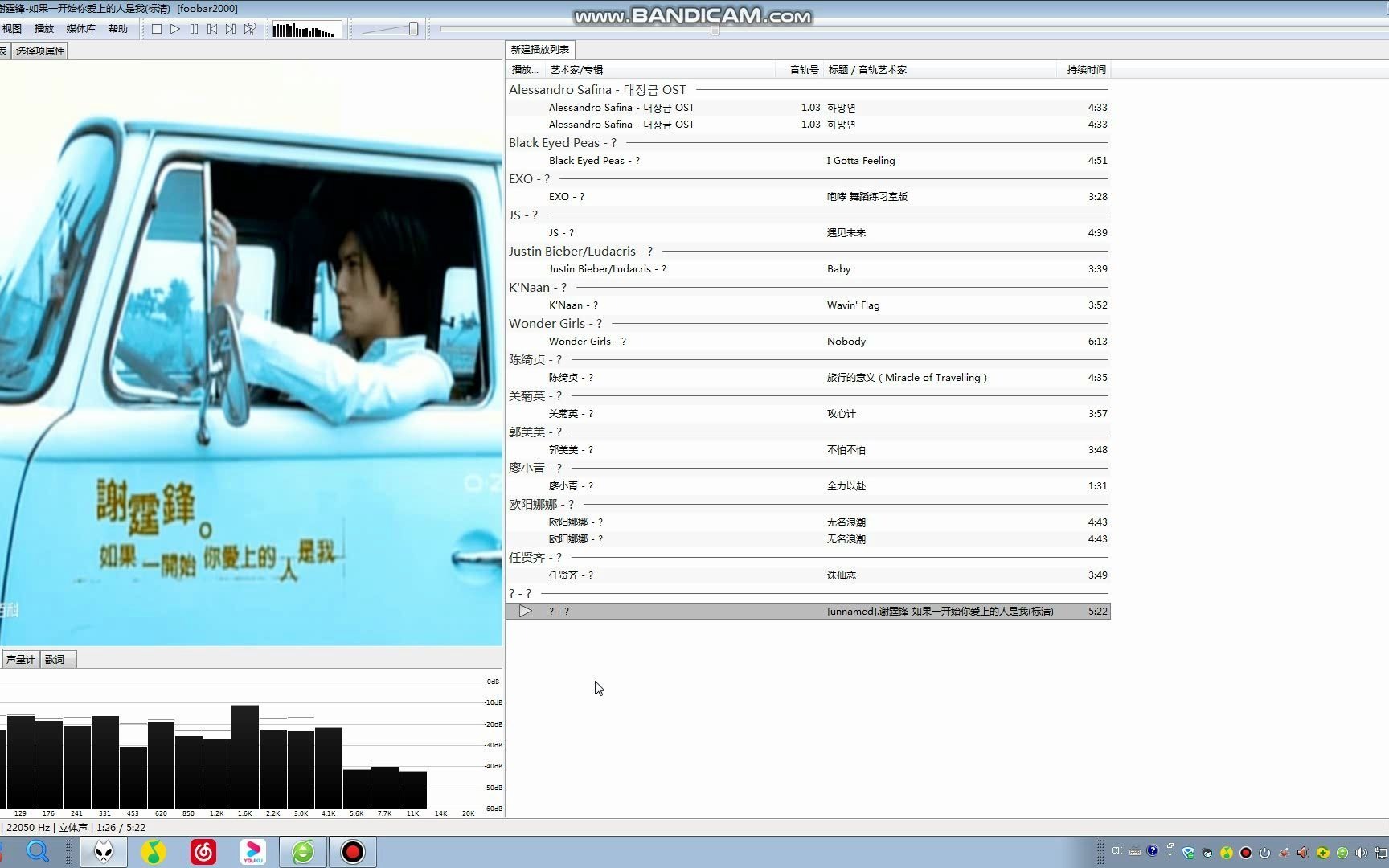Select the currently playing 謝霆鋒 track title
Image resolution: width=1389 pixels, height=868 pixels.
coord(940,612)
